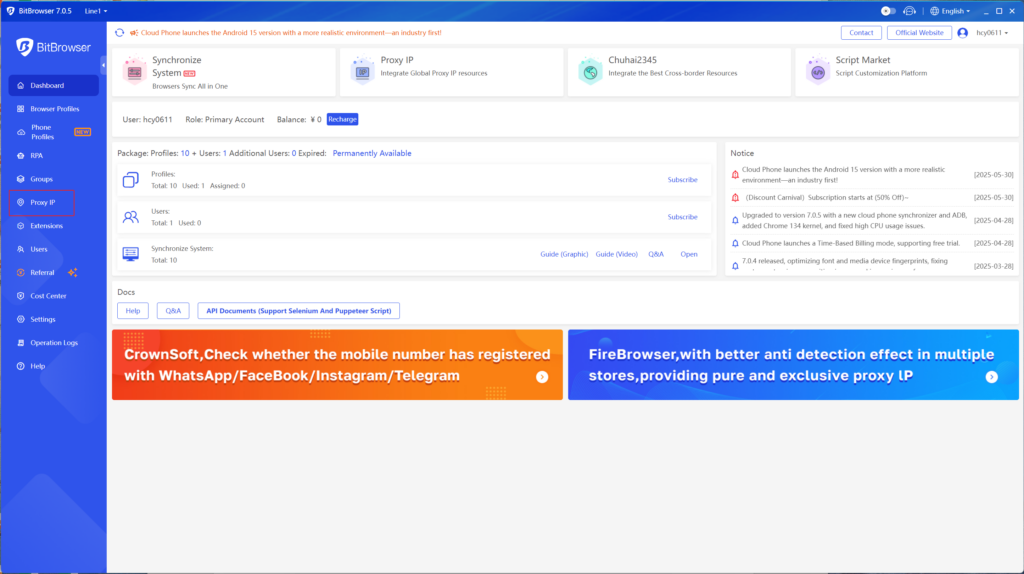Click the Extensions icon in sidebar
The image size is (1024, 574).
(20, 226)
